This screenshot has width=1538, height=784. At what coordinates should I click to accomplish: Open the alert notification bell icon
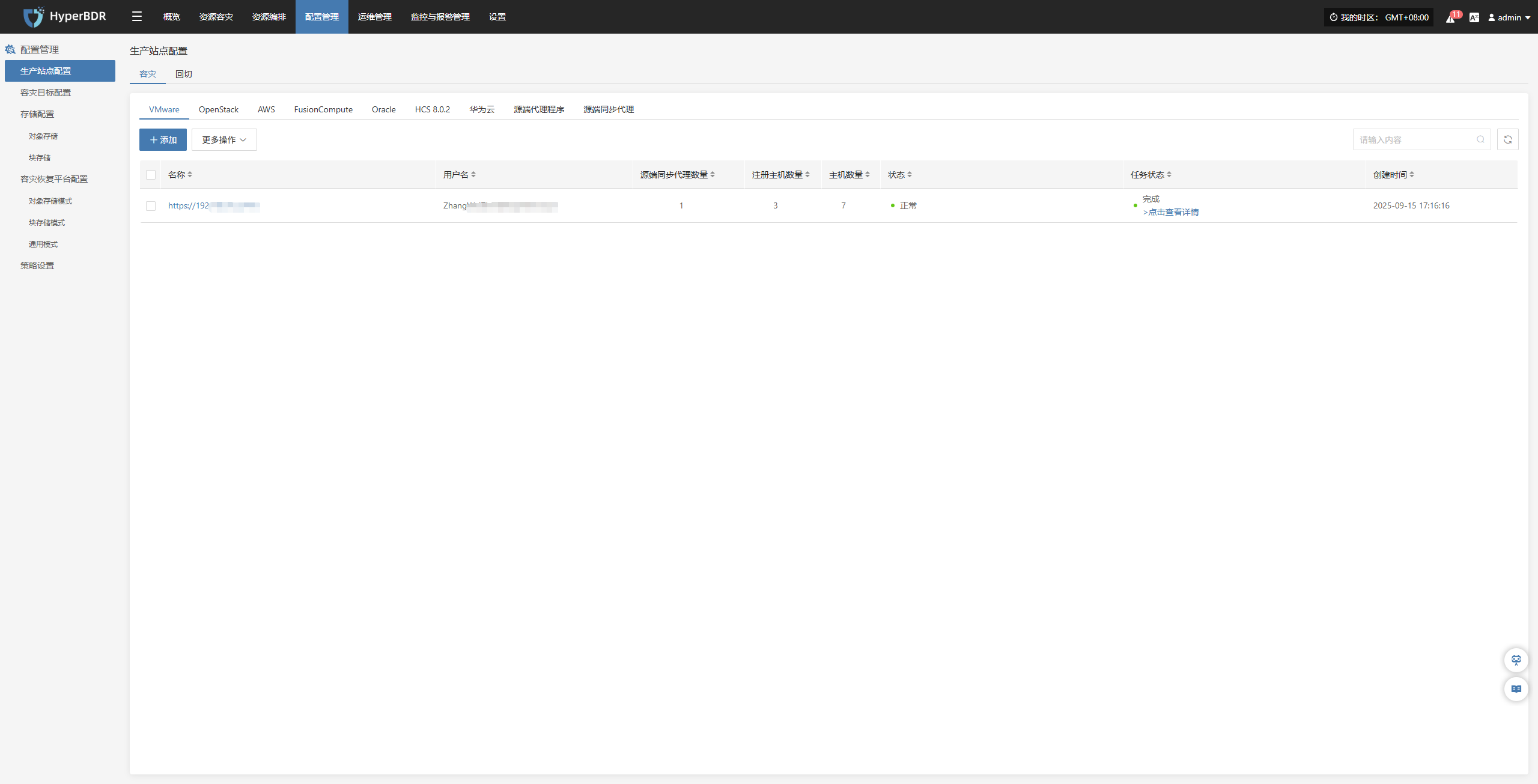[x=1450, y=18]
